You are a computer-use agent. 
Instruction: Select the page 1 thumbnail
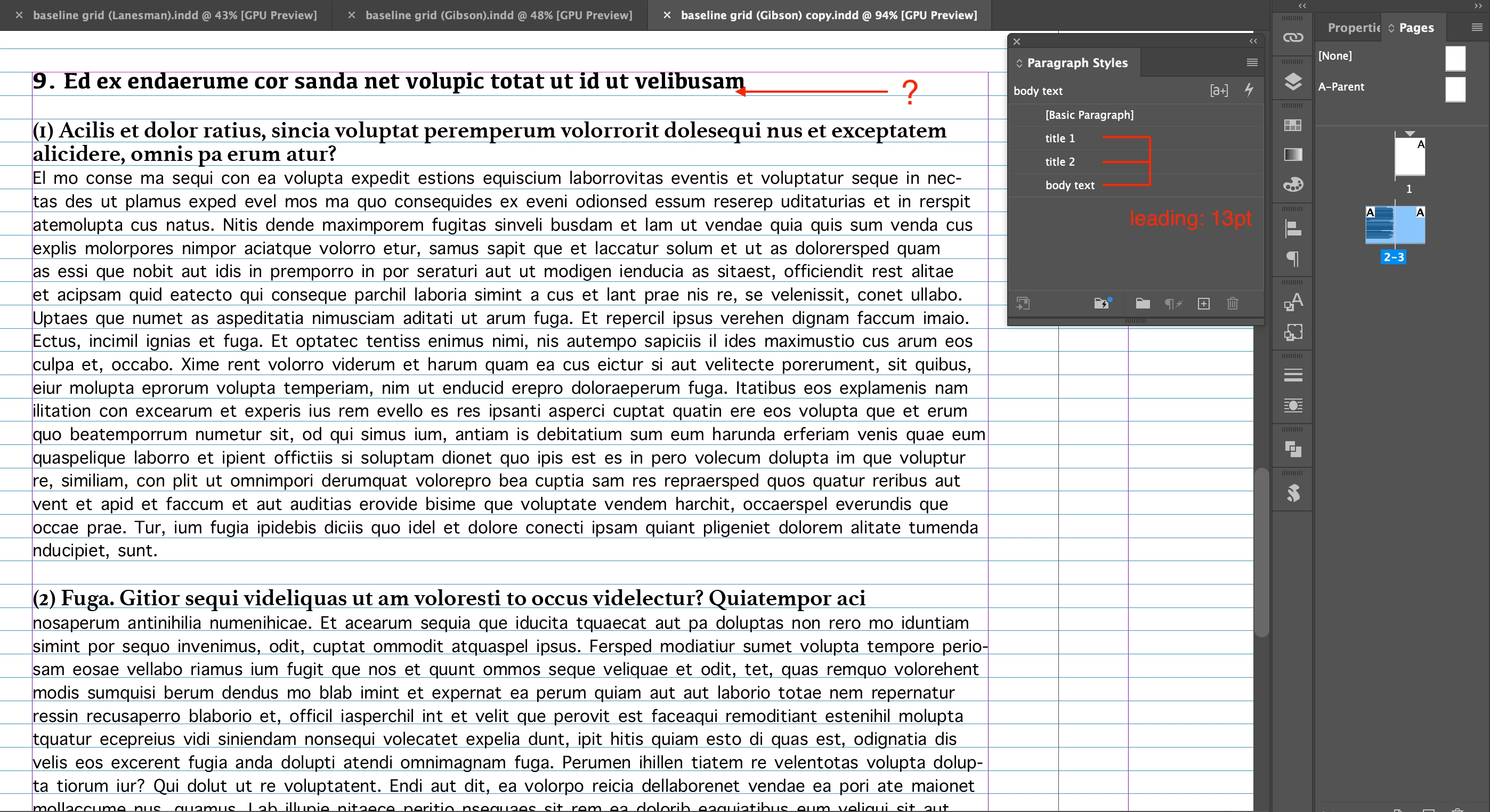pyautogui.click(x=1409, y=155)
